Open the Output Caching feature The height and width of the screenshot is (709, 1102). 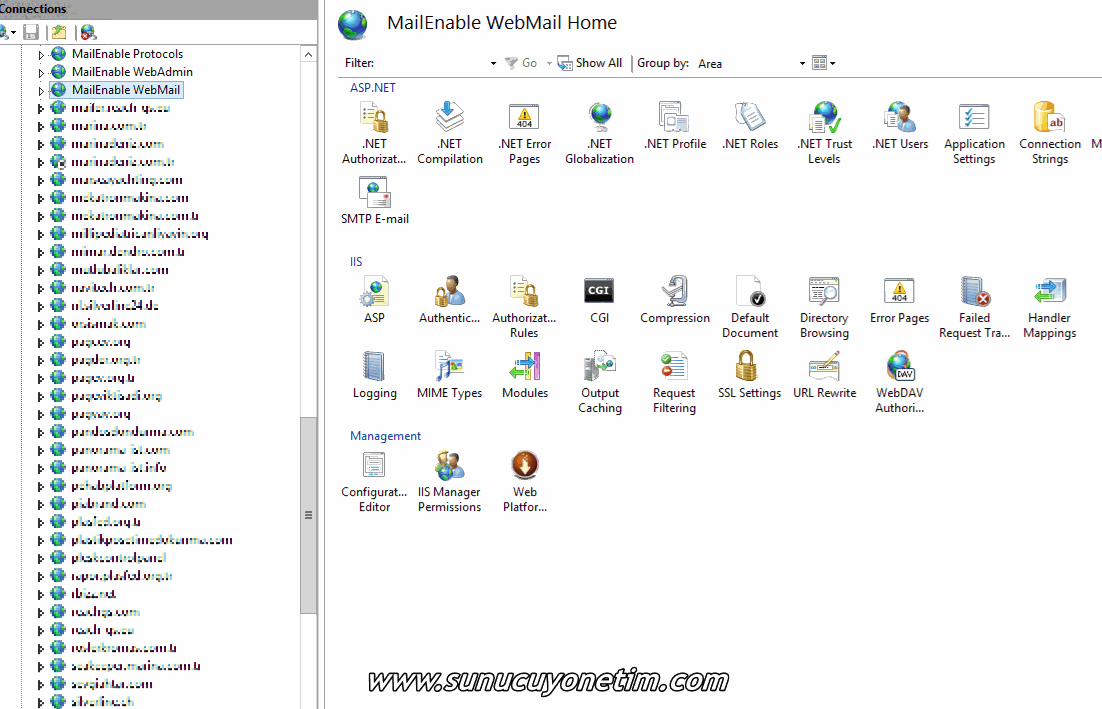599,382
